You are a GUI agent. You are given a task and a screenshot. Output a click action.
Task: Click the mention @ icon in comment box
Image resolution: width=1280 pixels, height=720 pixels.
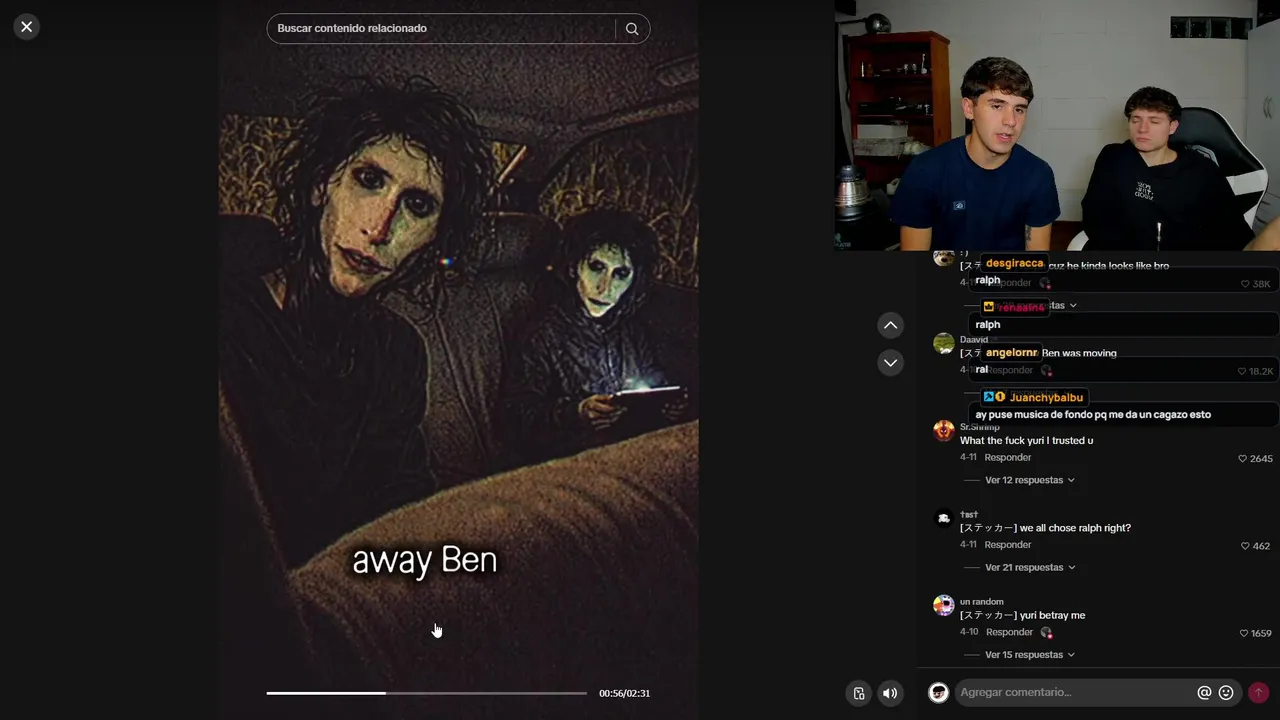(1204, 692)
